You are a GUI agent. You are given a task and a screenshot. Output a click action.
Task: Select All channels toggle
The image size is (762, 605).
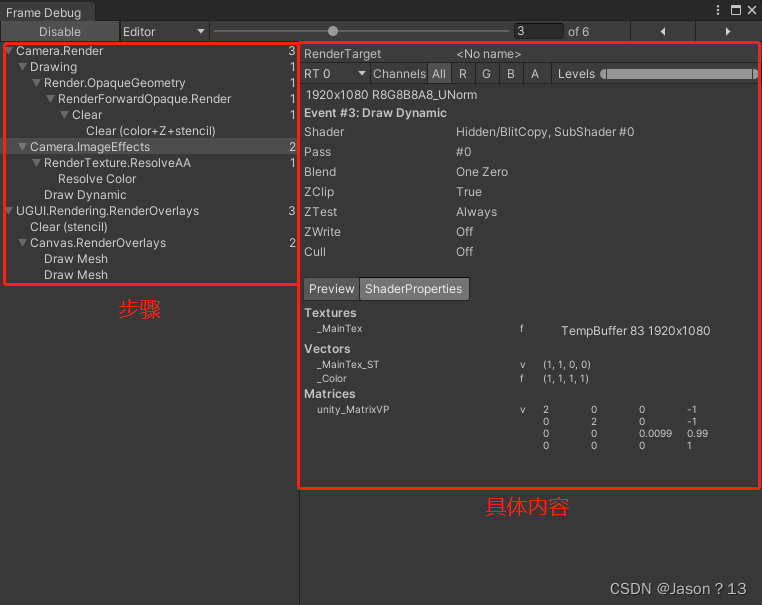point(439,74)
